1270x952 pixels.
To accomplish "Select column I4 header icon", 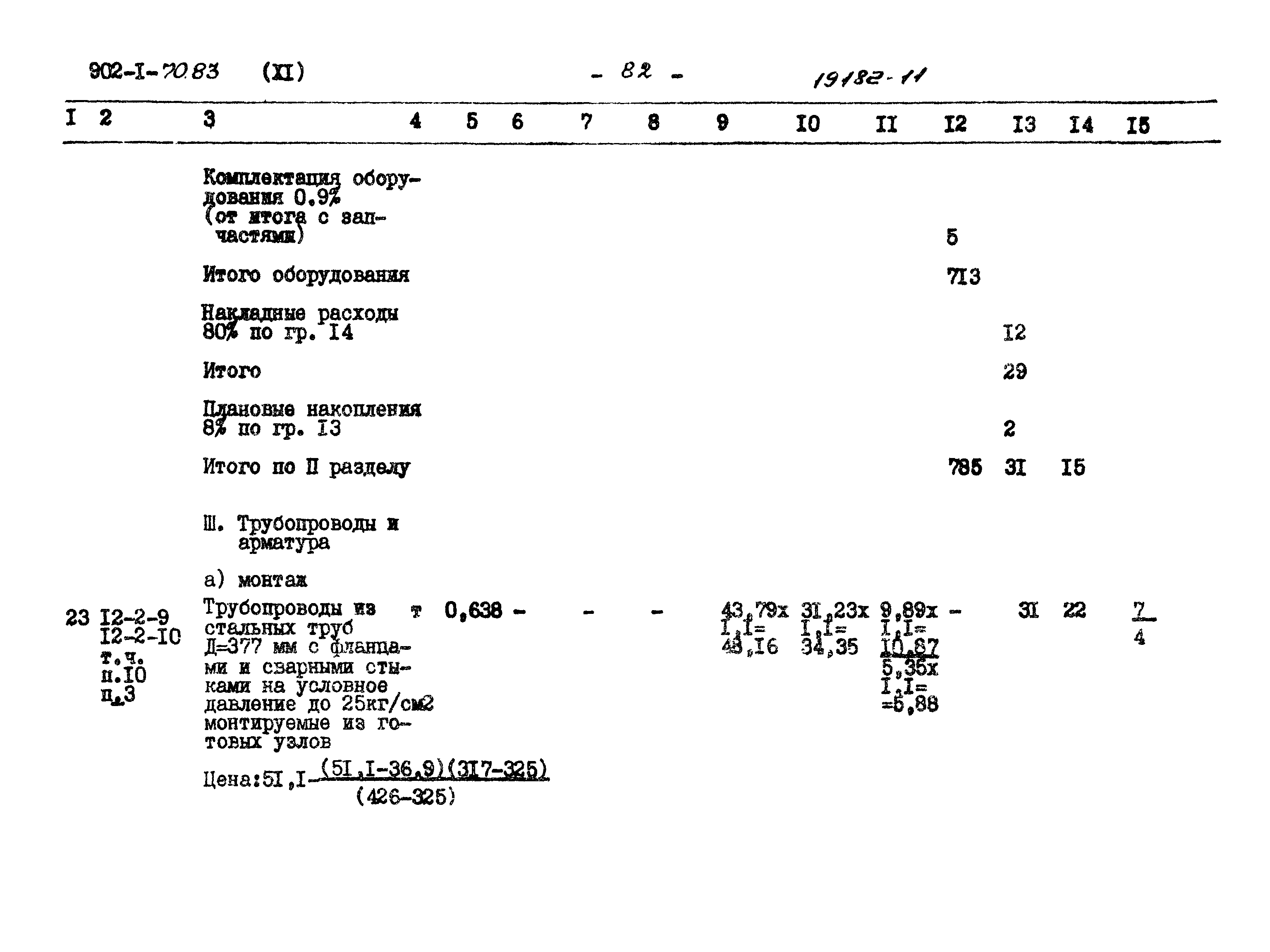I will (1092, 119).
